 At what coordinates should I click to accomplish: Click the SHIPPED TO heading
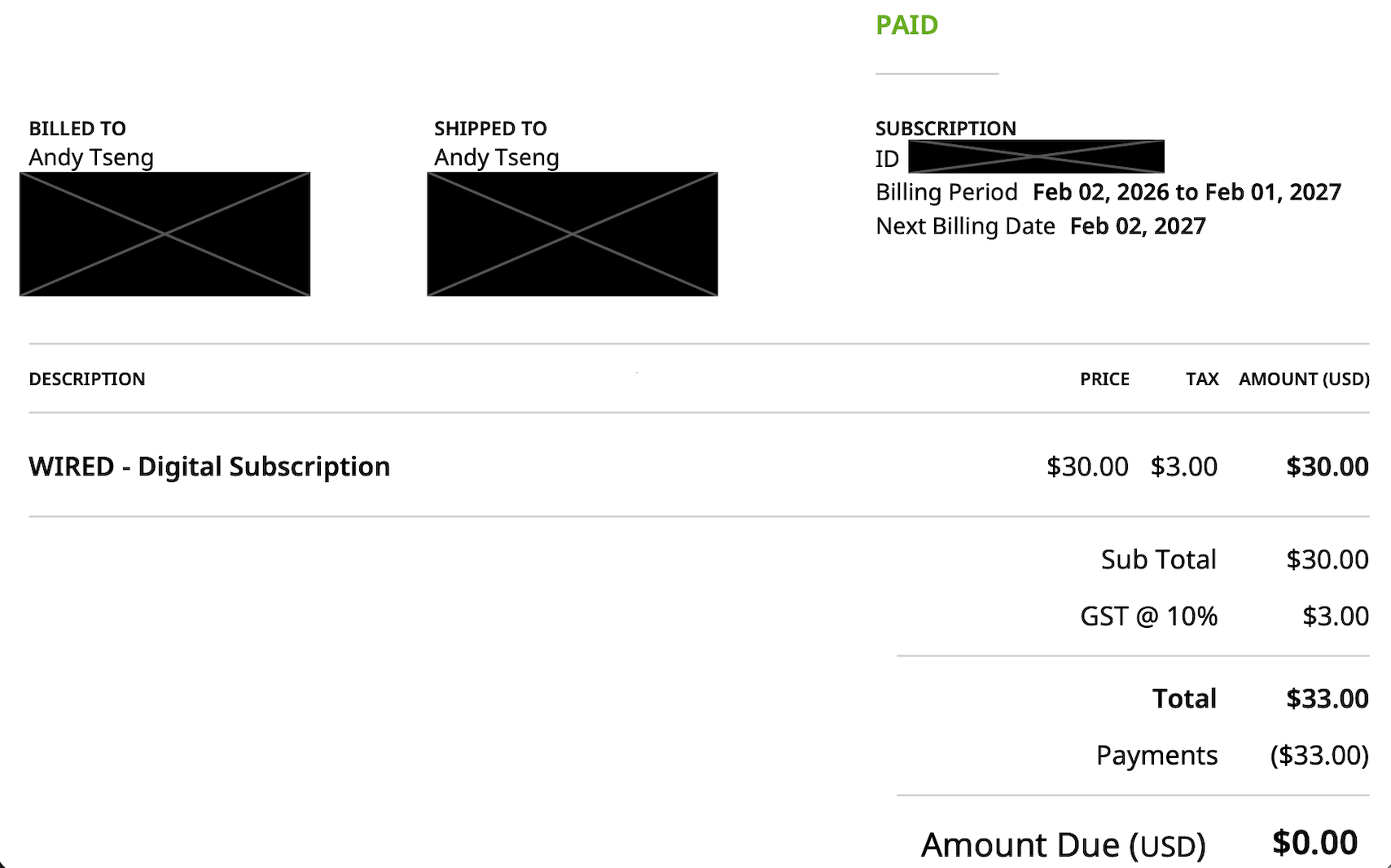coord(490,129)
